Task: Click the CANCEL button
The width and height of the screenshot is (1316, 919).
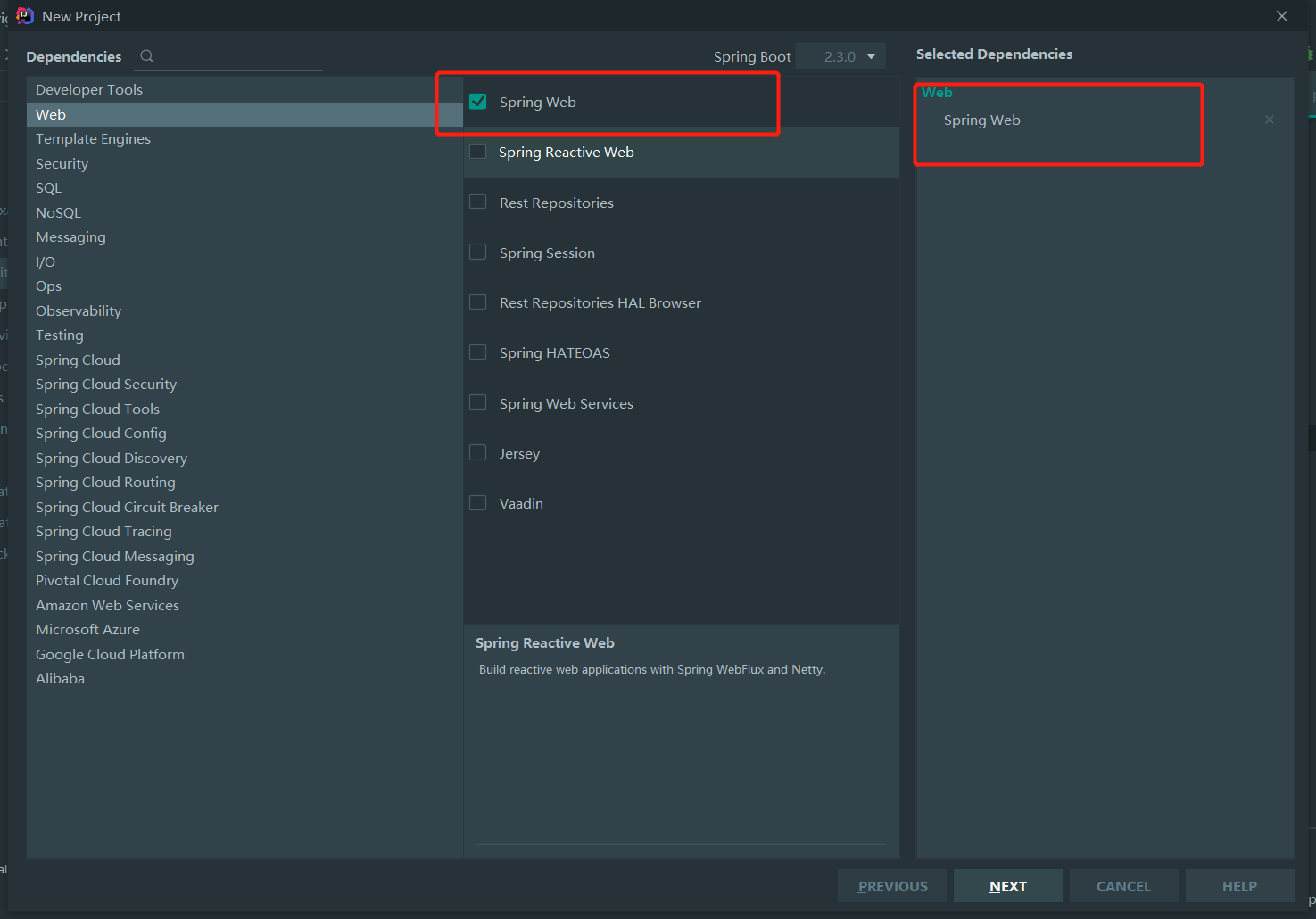Action: point(1124,886)
